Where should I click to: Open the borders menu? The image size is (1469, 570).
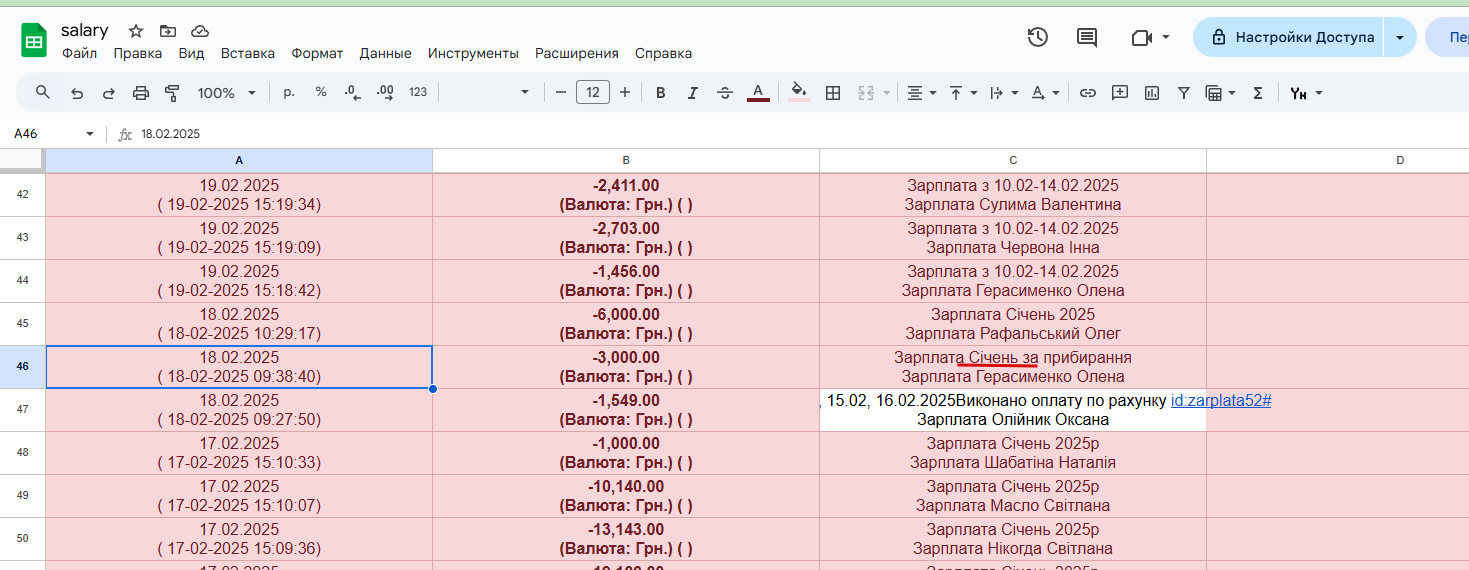pyautogui.click(x=832, y=92)
